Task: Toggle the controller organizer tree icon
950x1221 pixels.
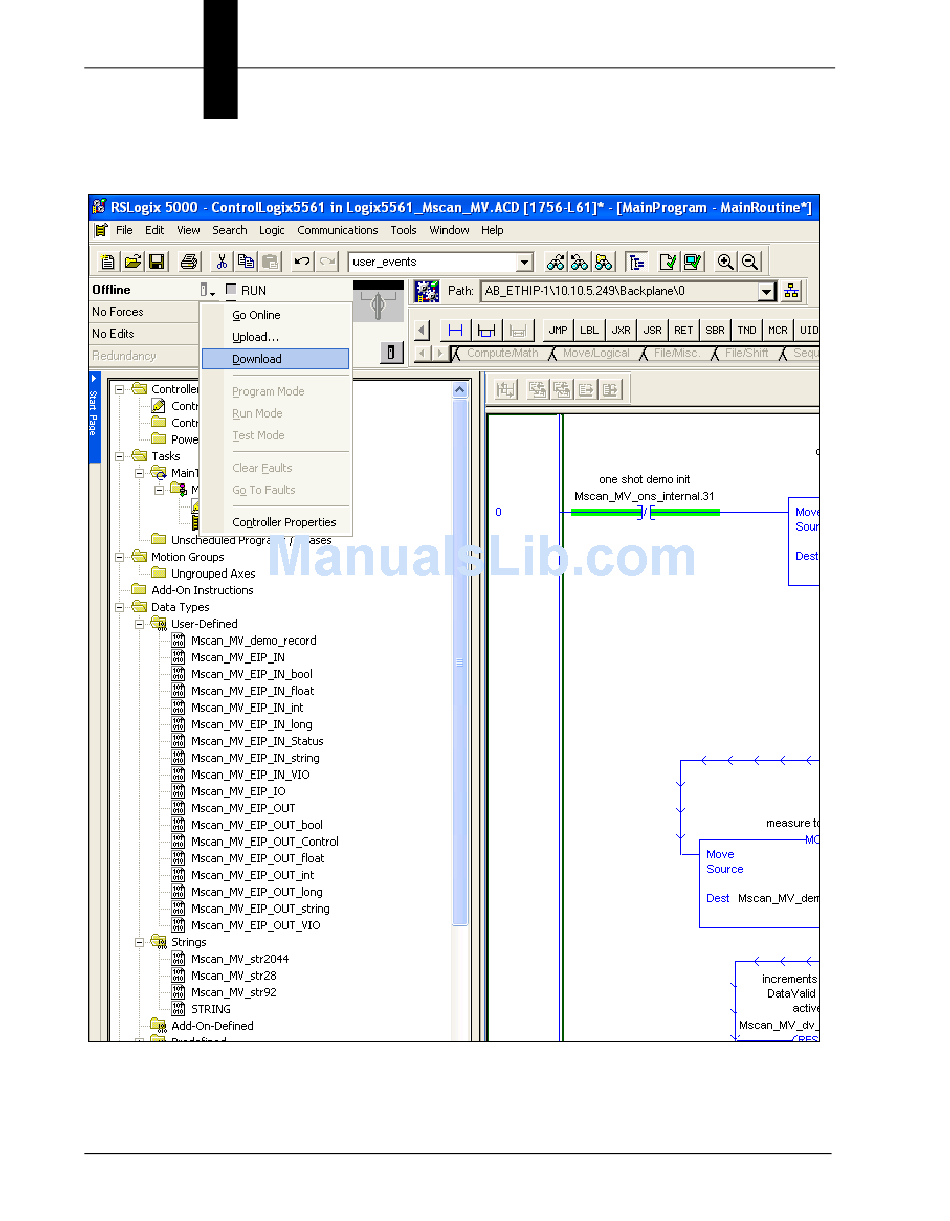Action: [636, 262]
